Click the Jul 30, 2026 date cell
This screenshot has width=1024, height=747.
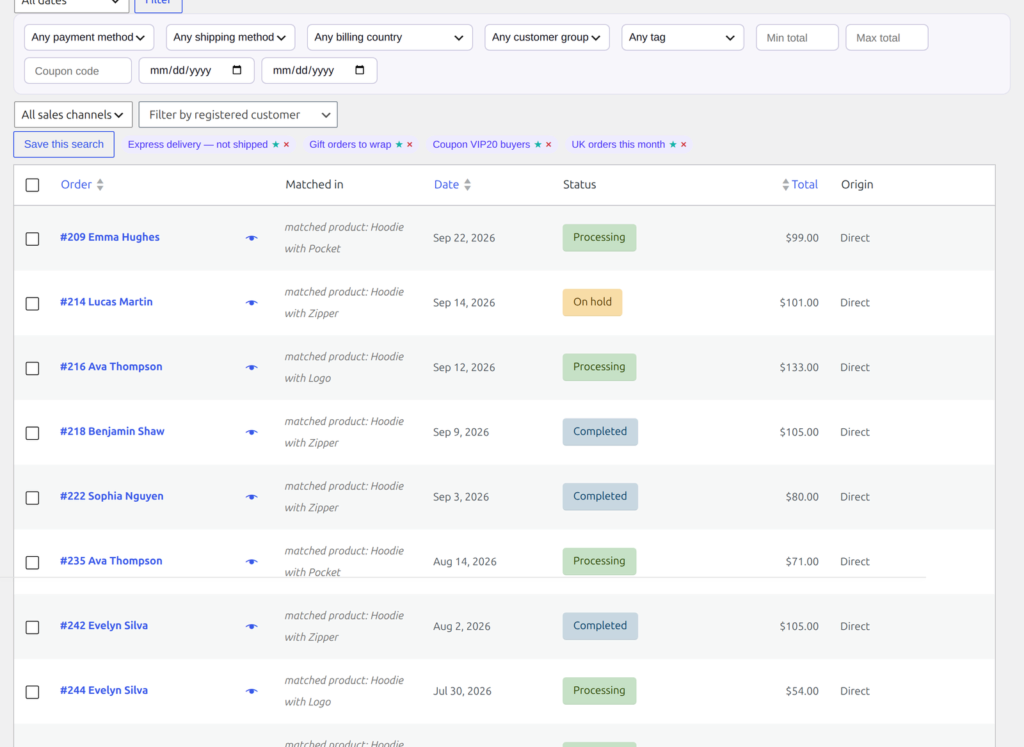point(462,691)
